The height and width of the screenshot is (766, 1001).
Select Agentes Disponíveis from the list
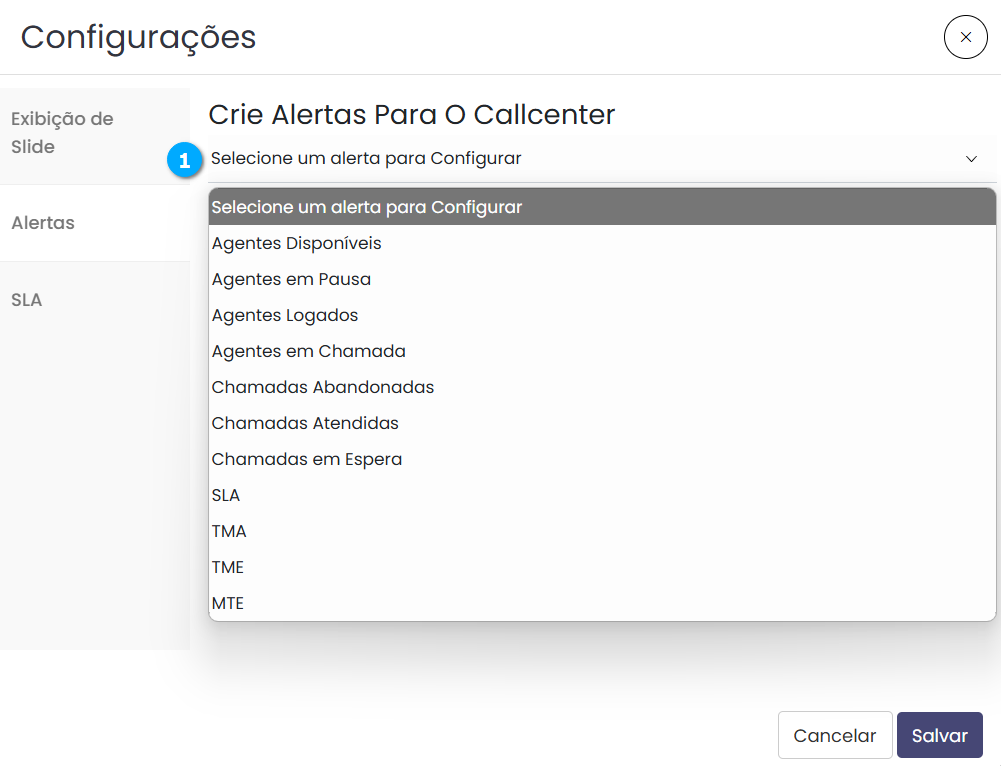pos(297,243)
